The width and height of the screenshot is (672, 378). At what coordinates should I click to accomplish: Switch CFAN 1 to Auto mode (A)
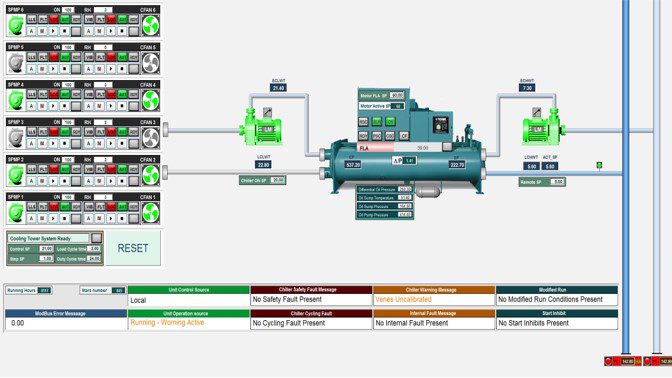89,218
